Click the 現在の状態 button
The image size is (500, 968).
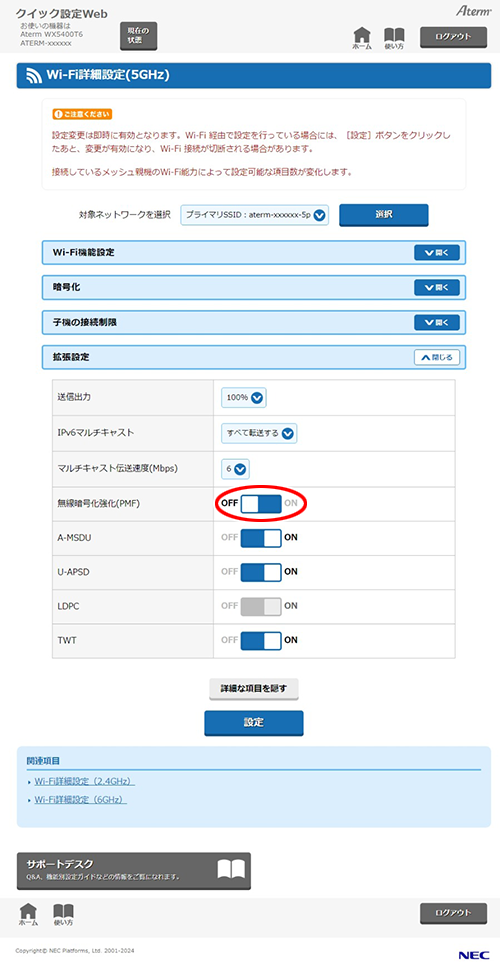[x=138, y=35]
